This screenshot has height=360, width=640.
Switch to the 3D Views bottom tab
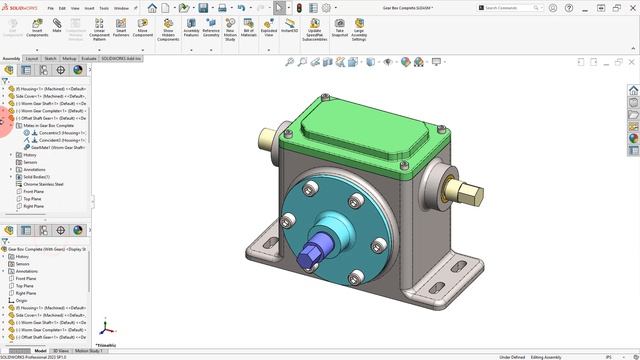click(61, 351)
